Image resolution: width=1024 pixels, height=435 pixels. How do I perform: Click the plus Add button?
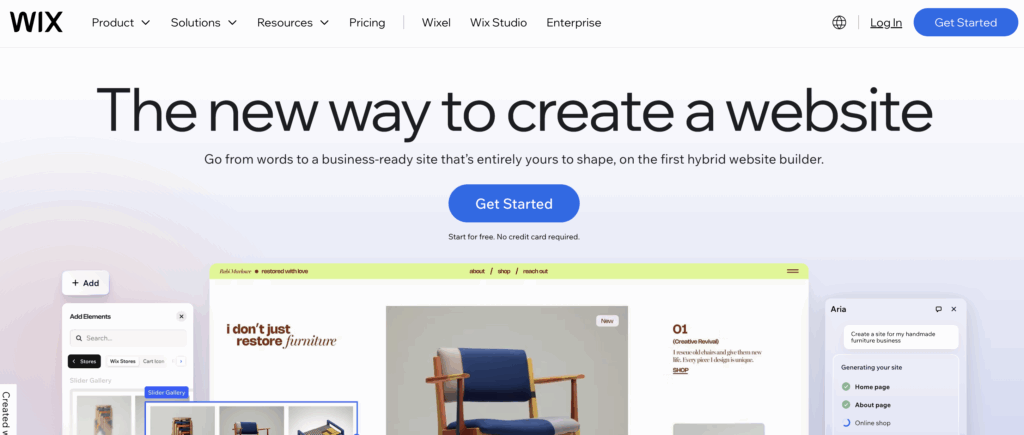coord(86,283)
